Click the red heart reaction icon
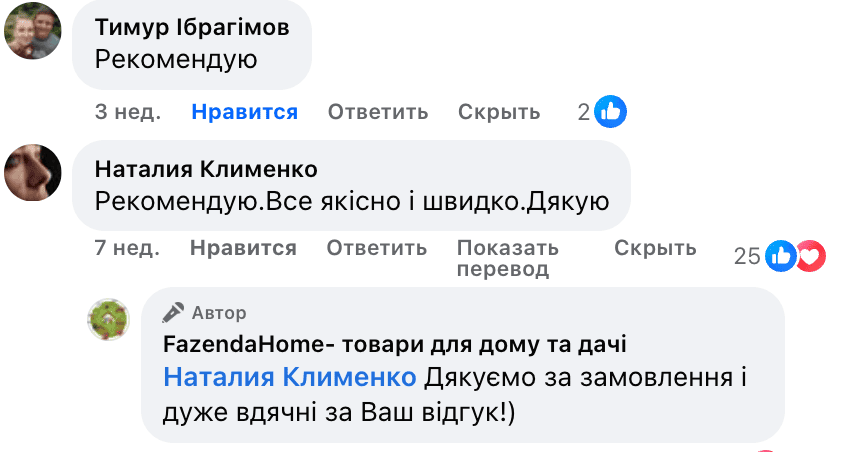 [x=810, y=256]
